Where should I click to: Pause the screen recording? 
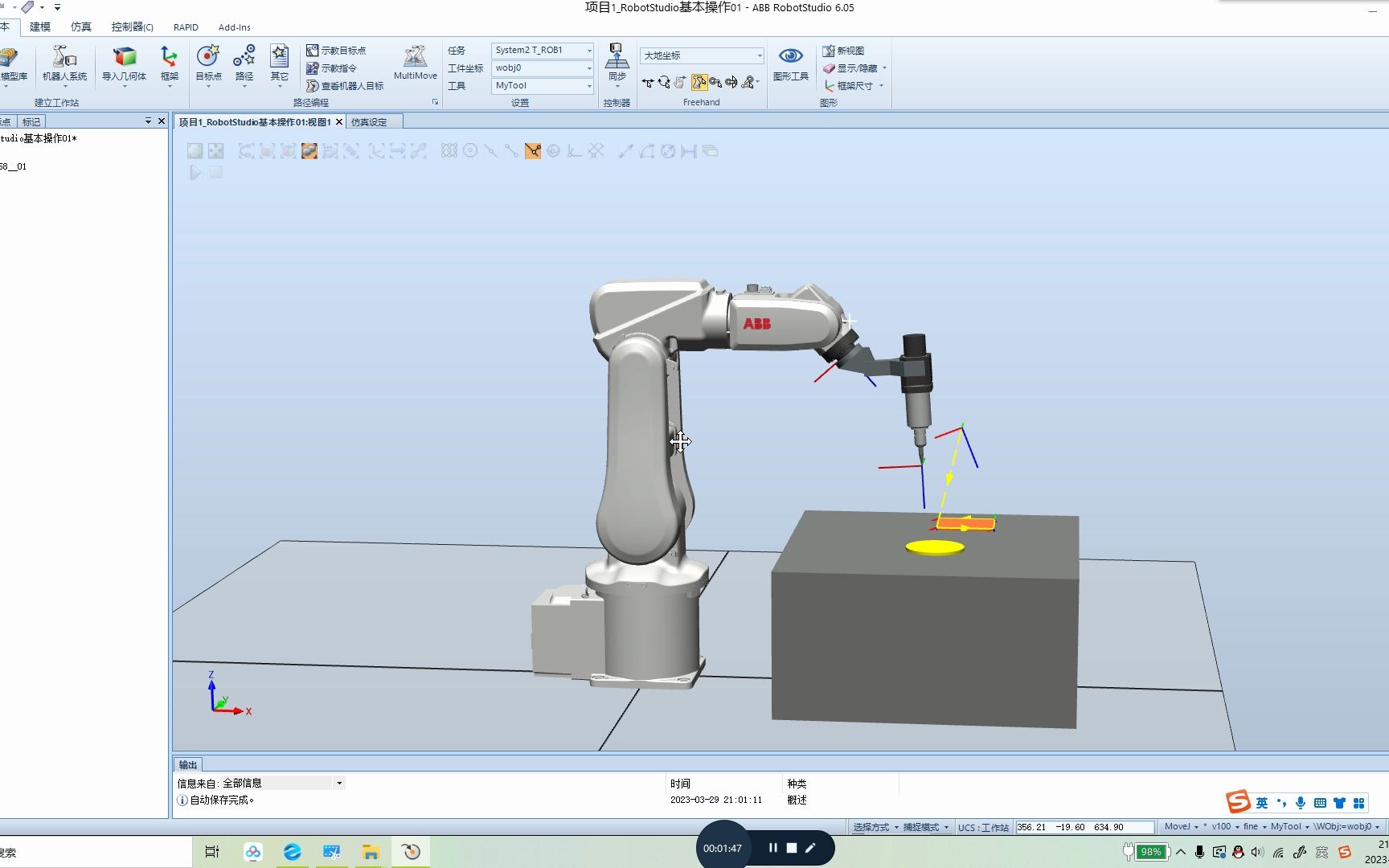(x=772, y=848)
